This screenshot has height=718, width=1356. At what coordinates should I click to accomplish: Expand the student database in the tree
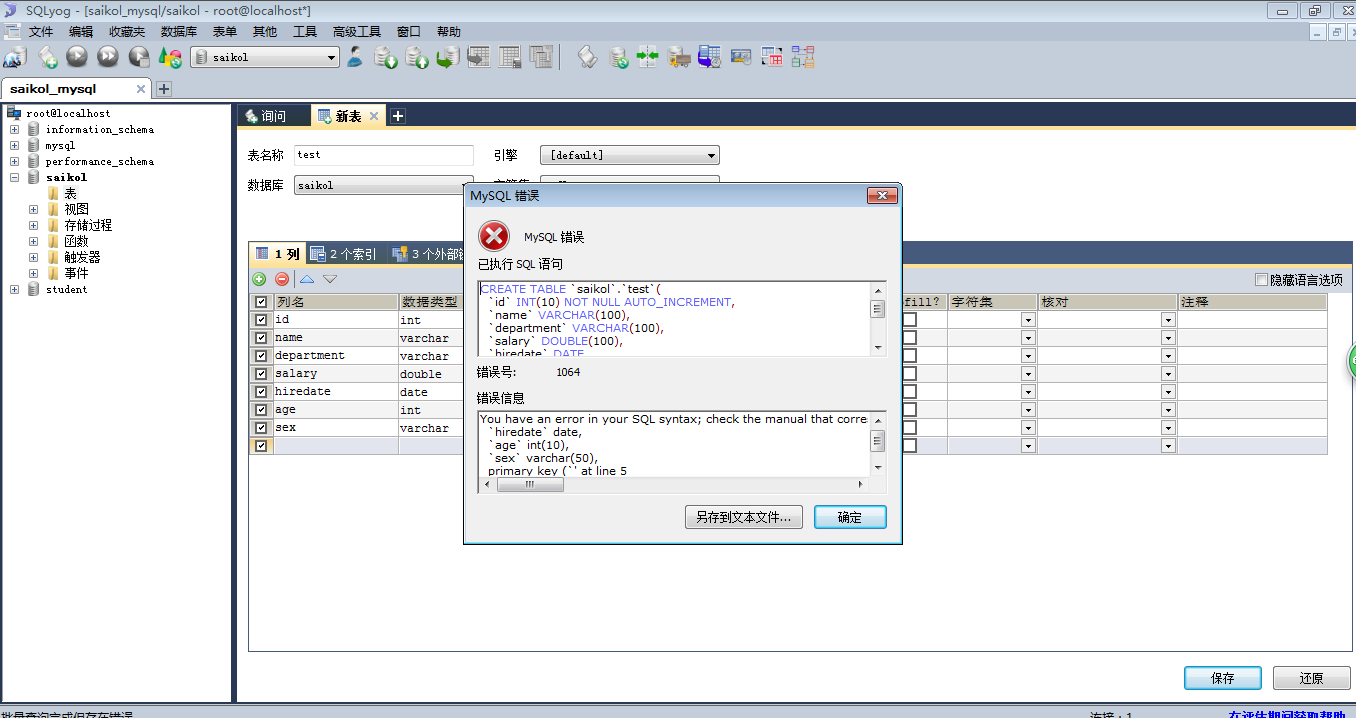[14, 289]
